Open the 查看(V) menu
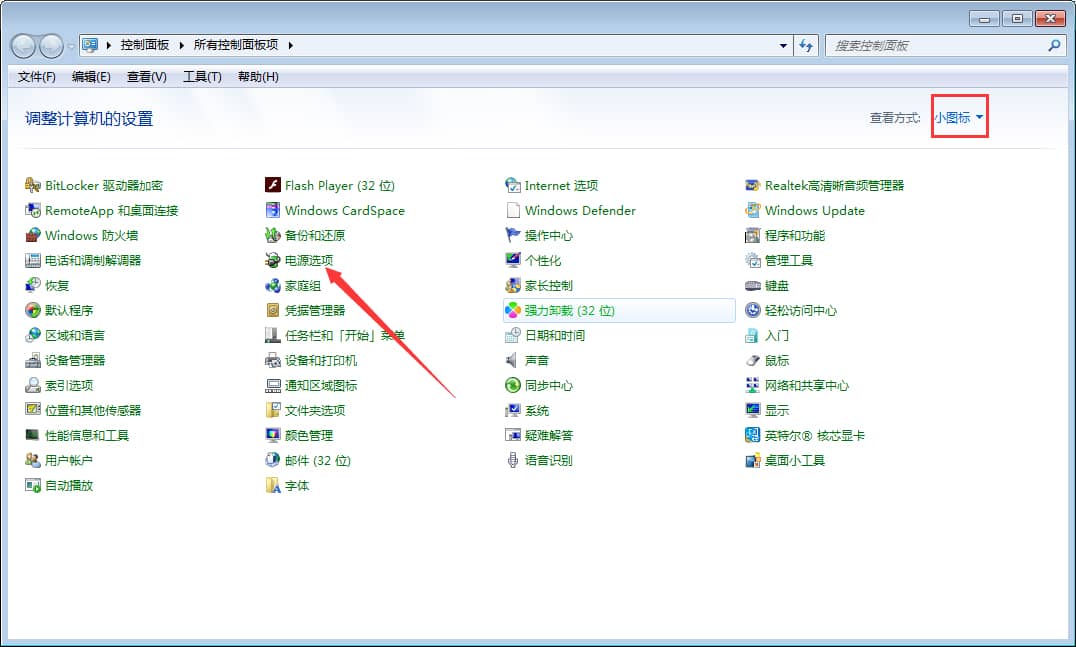The image size is (1076, 647). coord(146,77)
